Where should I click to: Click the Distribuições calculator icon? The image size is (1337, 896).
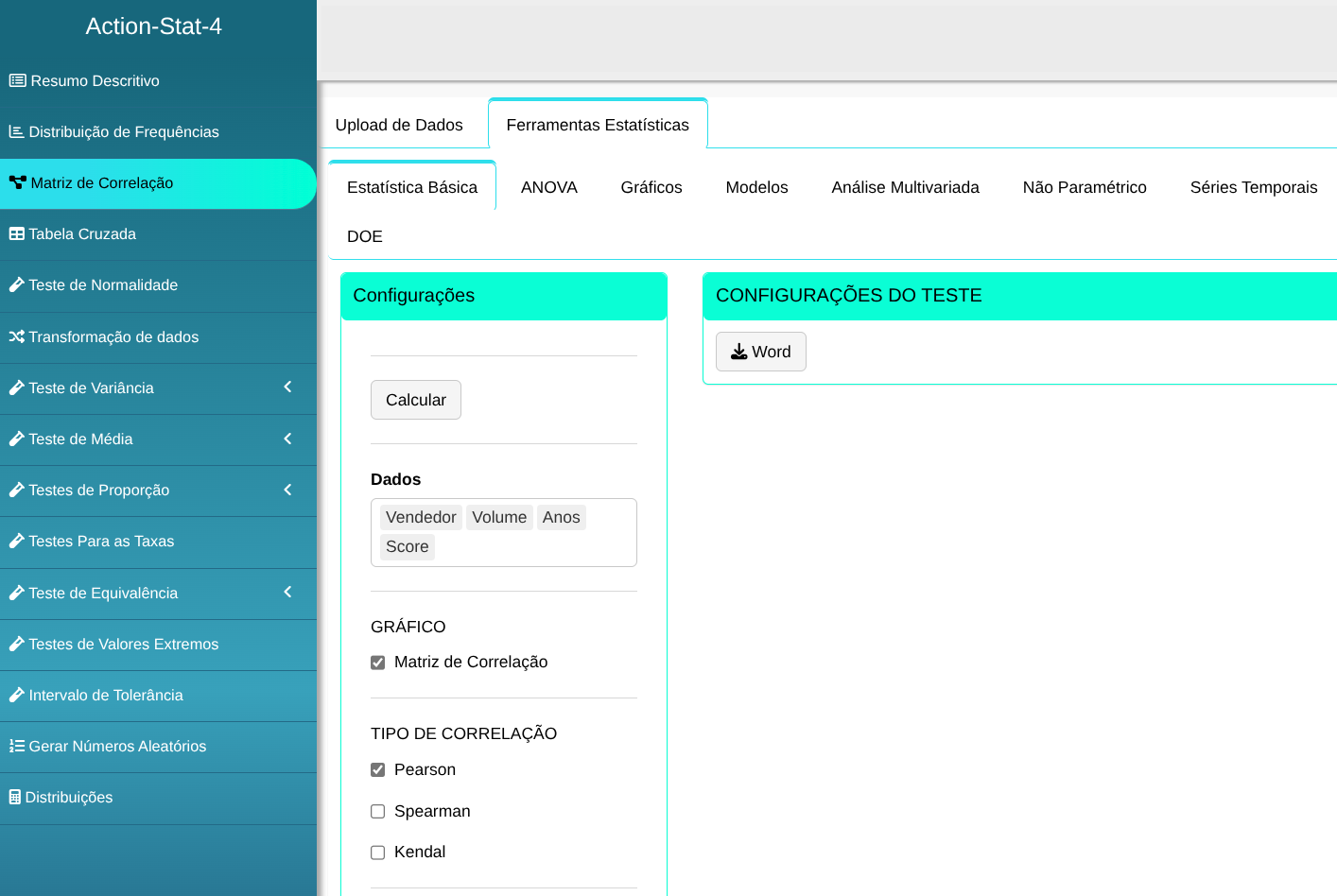pos(14,798)
